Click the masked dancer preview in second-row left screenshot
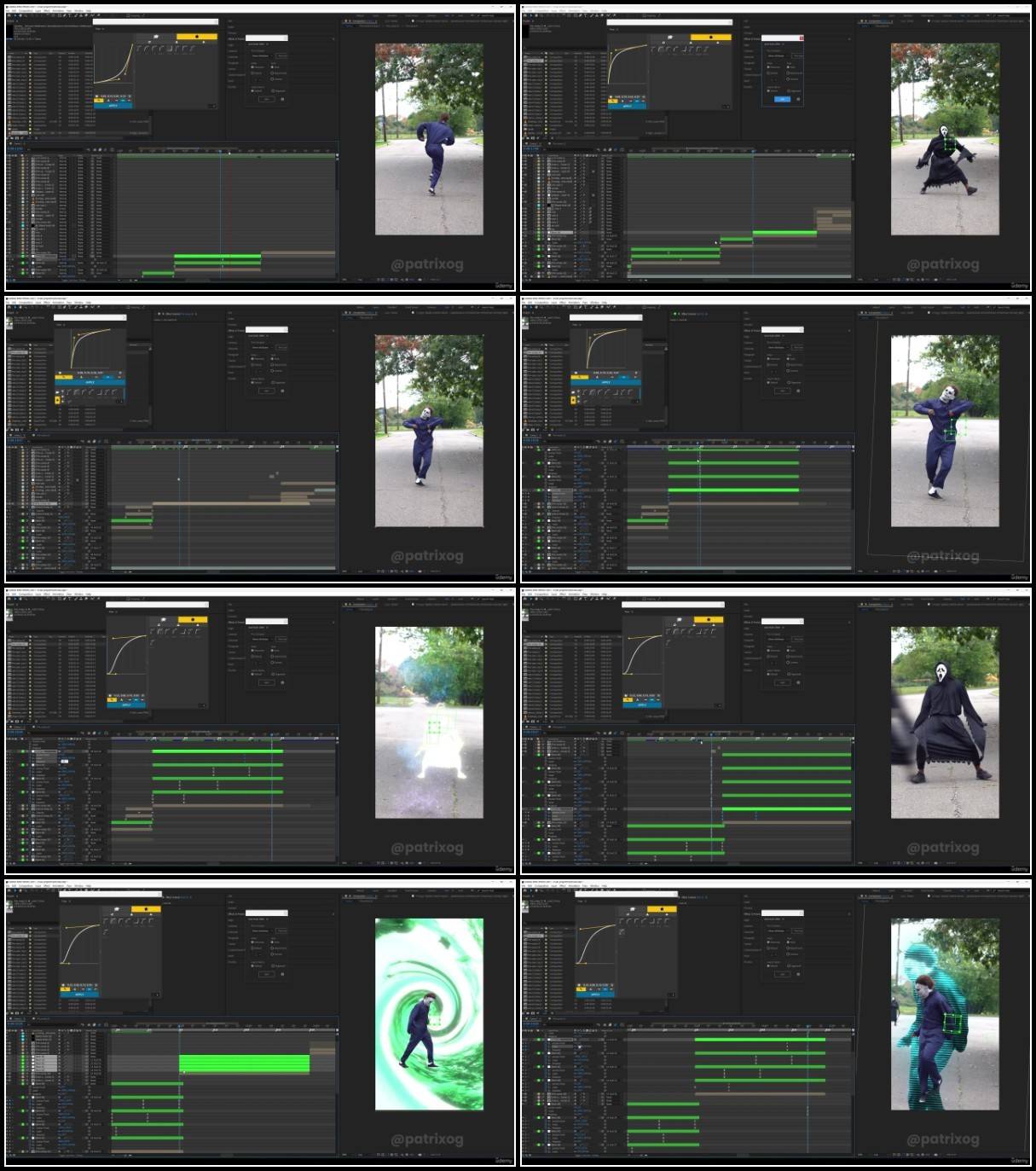Viewport: 1036px width, 1171px height. [x=429, y=431]
